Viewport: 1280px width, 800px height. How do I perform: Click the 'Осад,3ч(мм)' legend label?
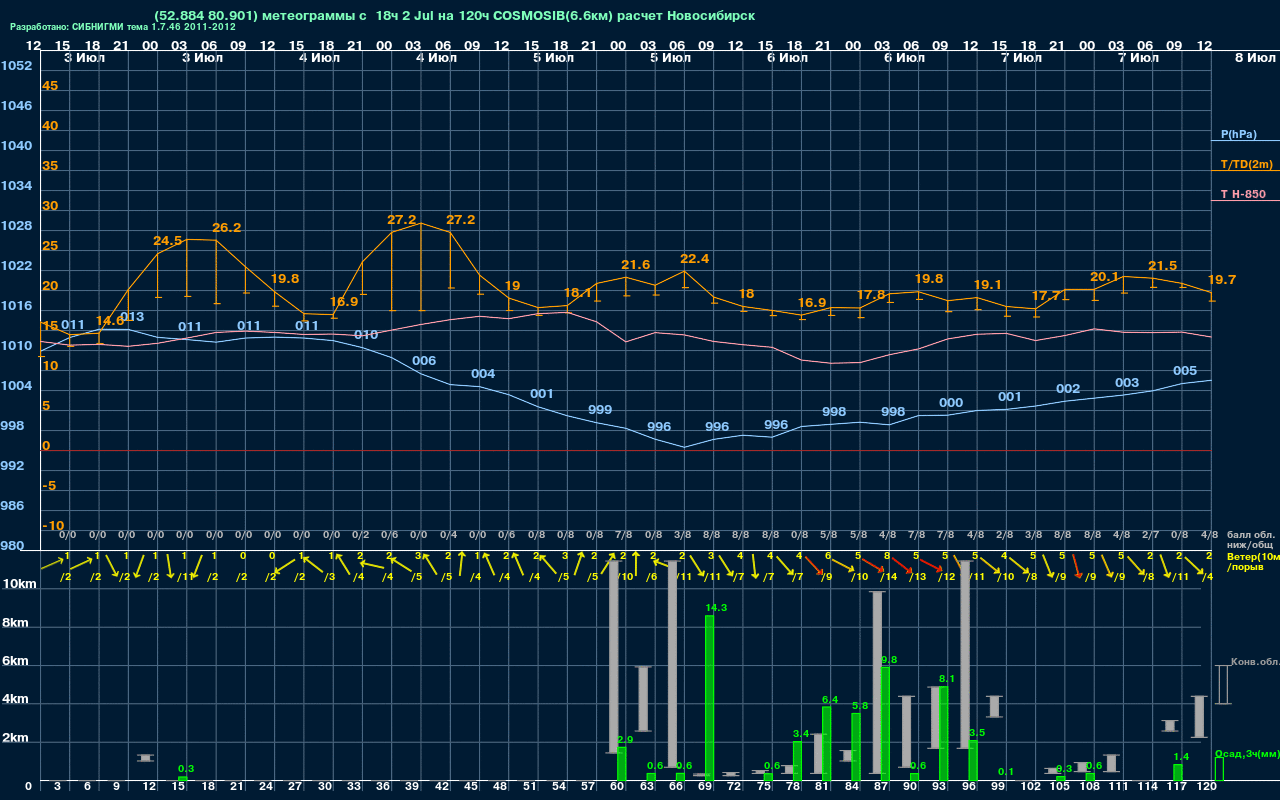(1247, 753)
